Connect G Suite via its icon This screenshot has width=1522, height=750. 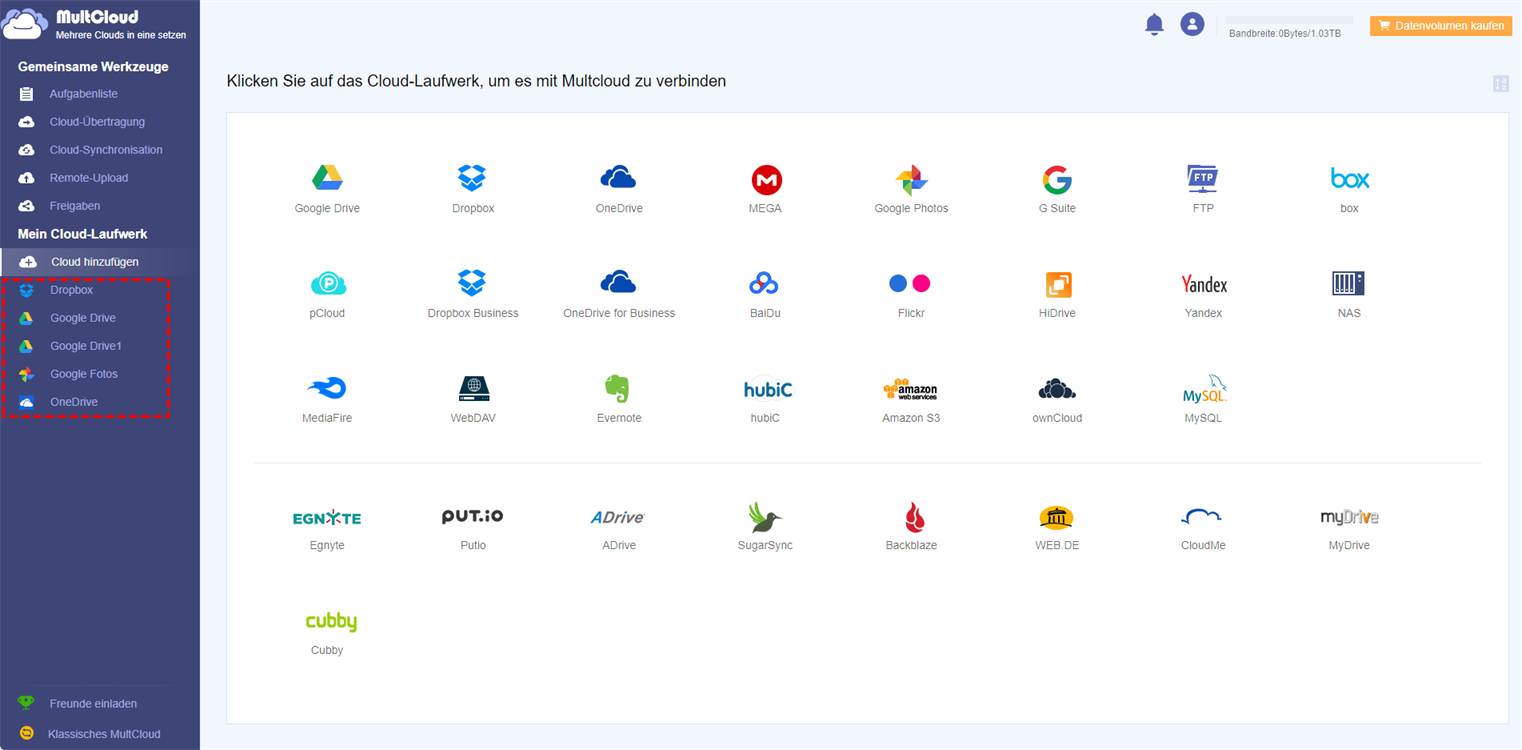pos(1057,180)
